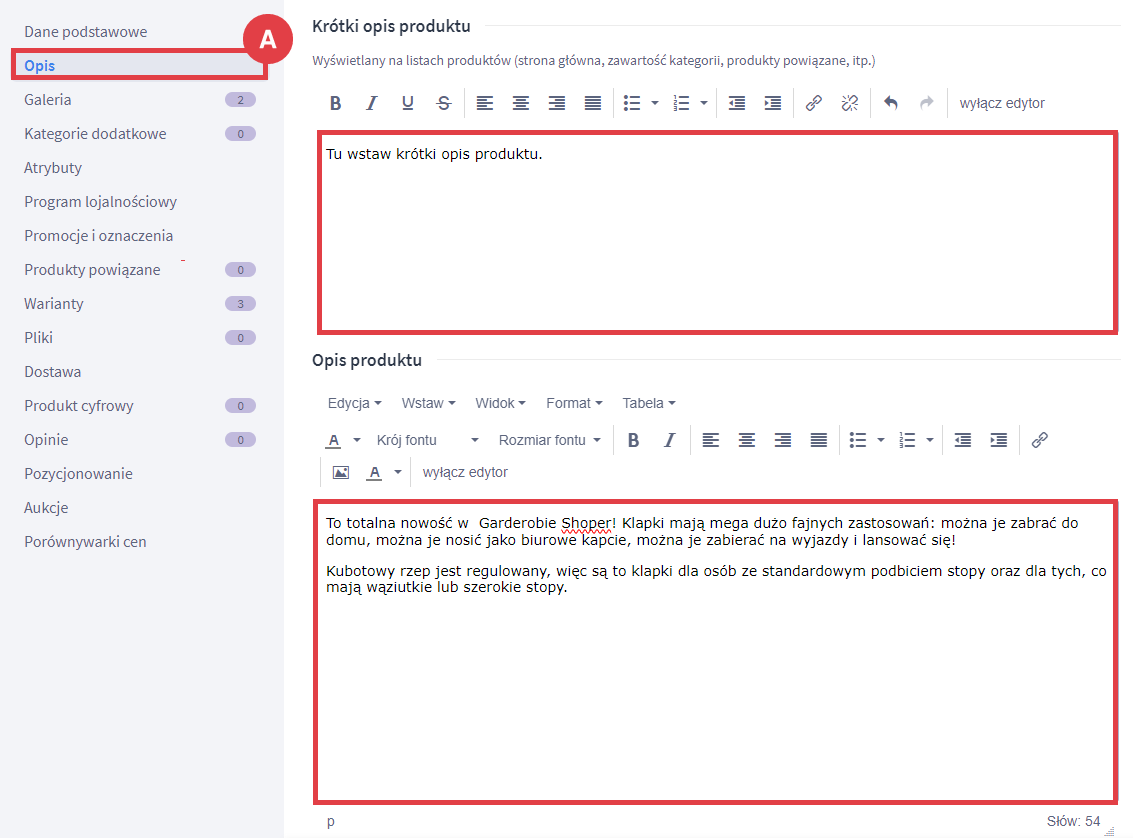Toggle italic in product description toolbar
Image resolution: width=1133 pixels, height=838 pixels.
(670, 440)
